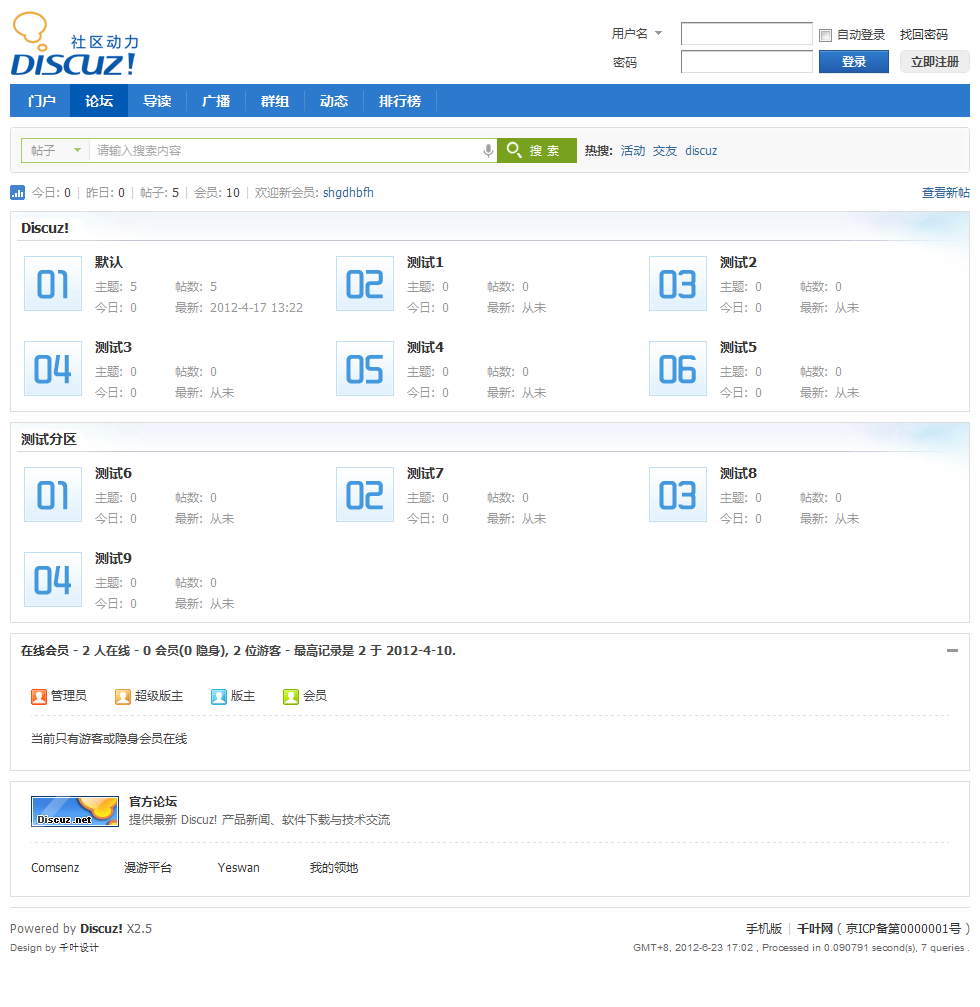This screenshot has height=1007, width=980.
Task: Enable the 自动登录 checkbox
Action: (826, 35)
